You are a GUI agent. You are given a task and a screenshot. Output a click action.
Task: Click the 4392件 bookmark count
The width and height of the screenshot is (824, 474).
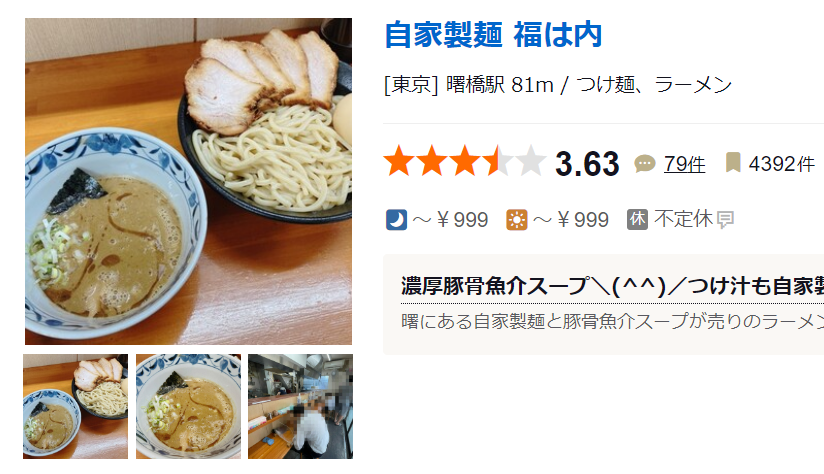tap(781, 164)
